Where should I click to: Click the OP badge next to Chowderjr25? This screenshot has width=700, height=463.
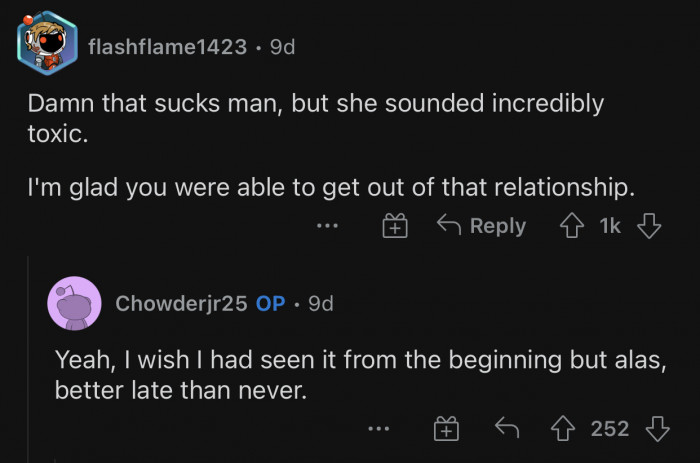pos(271,303)
